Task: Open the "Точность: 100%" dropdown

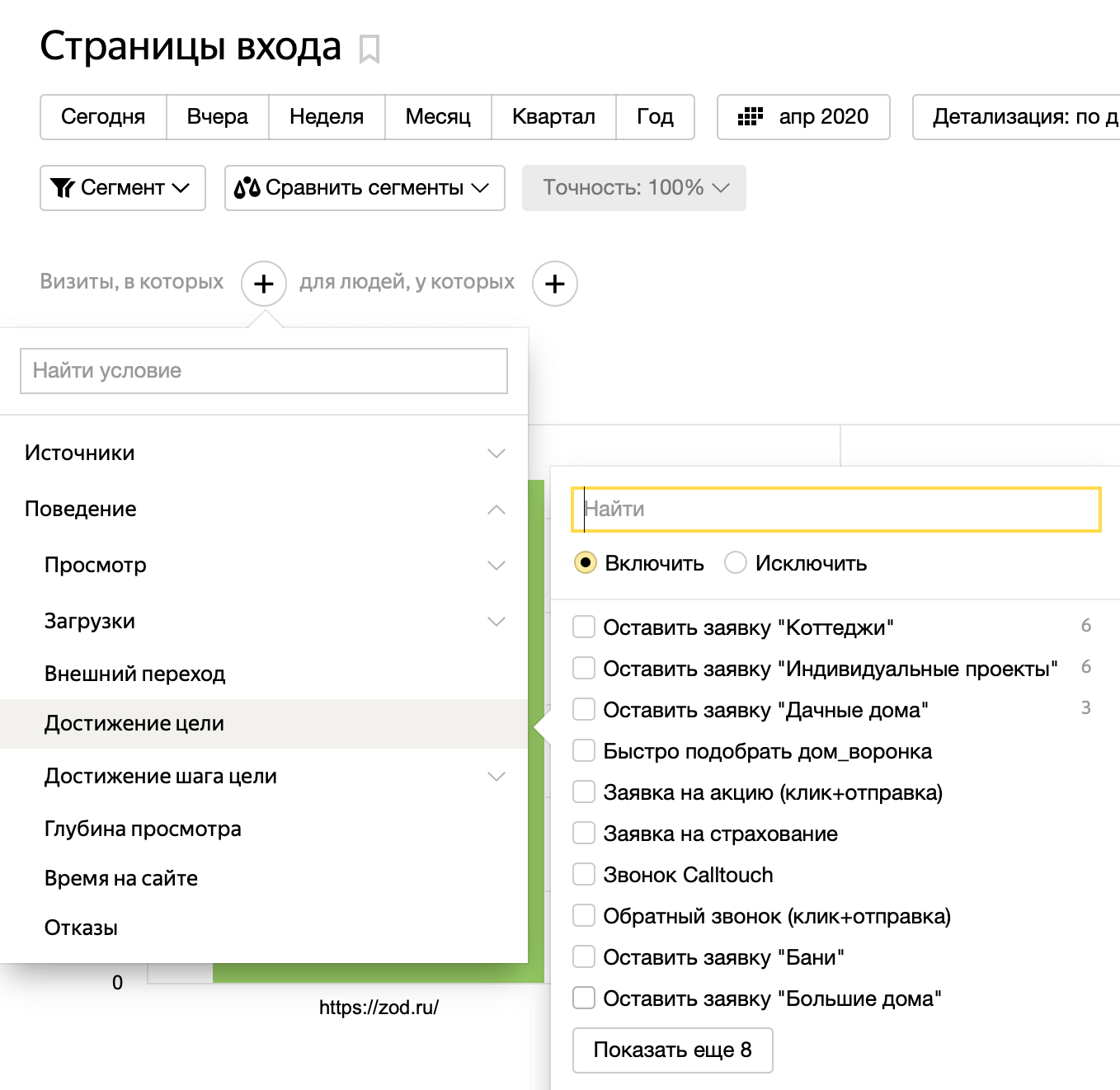Action: pos(633,188)
